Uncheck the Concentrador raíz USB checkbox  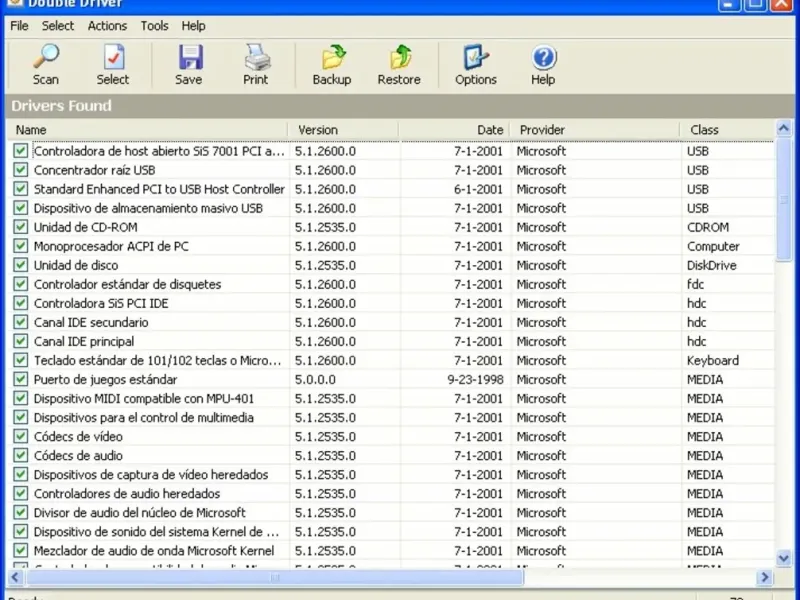click(21, 170)
